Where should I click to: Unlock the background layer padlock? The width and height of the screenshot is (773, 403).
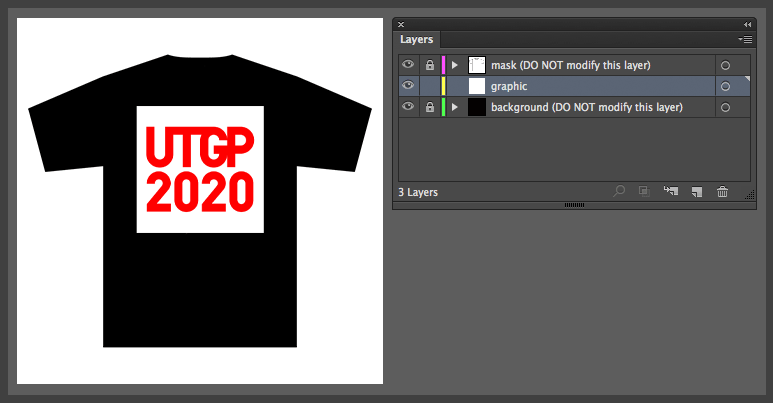tap(430, 107)
